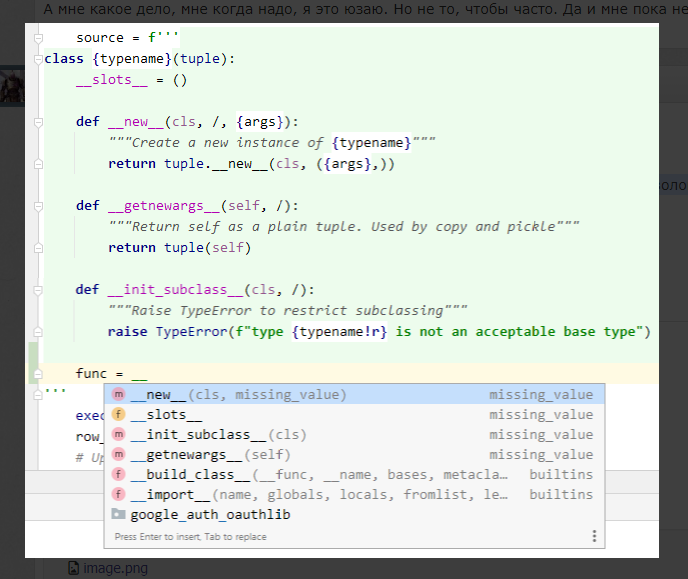The height and width of the screenshot is (579, 688).
Task: Pick the __import__ builtins suggestion
Action: tap(354, 495)
